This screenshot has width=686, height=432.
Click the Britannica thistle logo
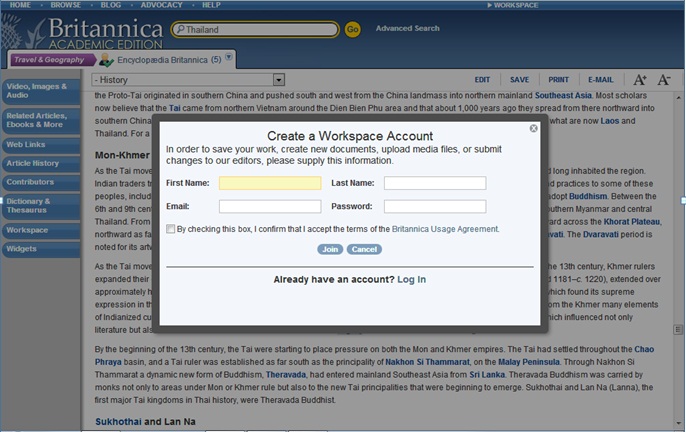[23, 31]
